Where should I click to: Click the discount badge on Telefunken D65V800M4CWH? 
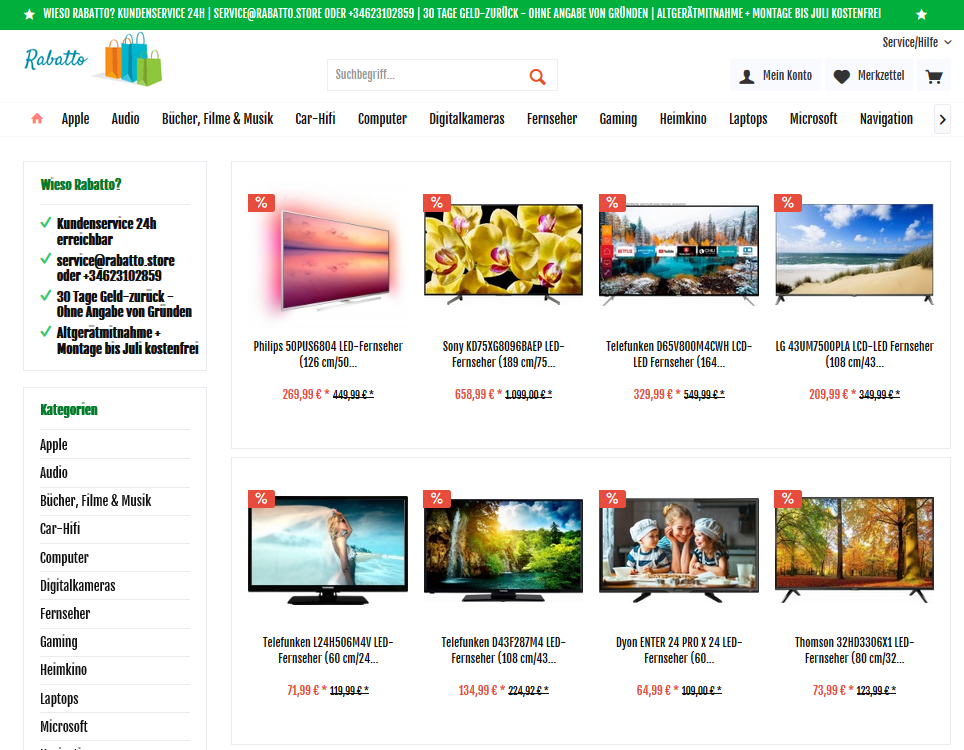coord(612,203)
